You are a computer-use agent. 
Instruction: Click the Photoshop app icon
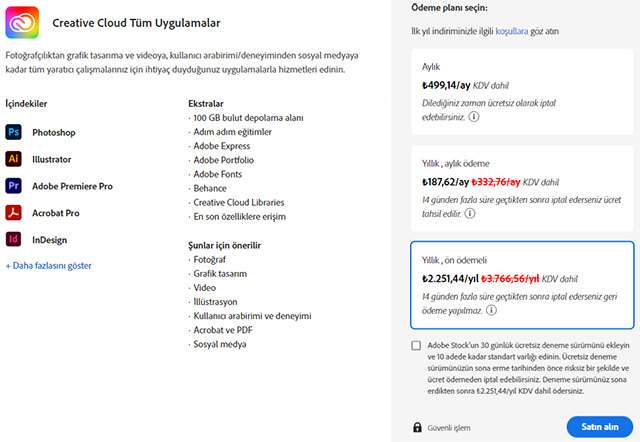coord(14,132)
